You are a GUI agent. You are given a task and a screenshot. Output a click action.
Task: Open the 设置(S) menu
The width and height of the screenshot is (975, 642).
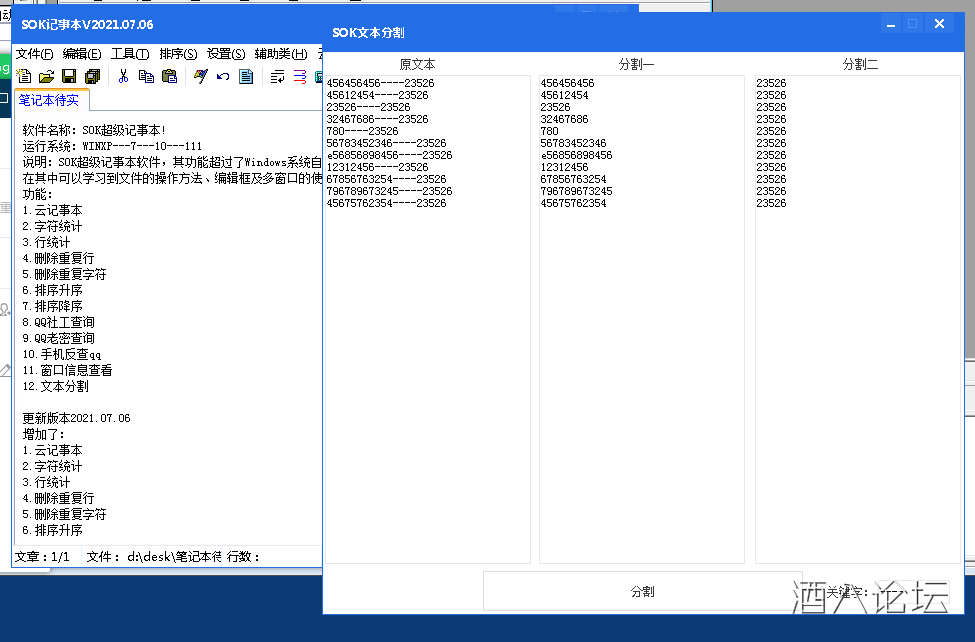pyautogui.click(x=226, y=54)
